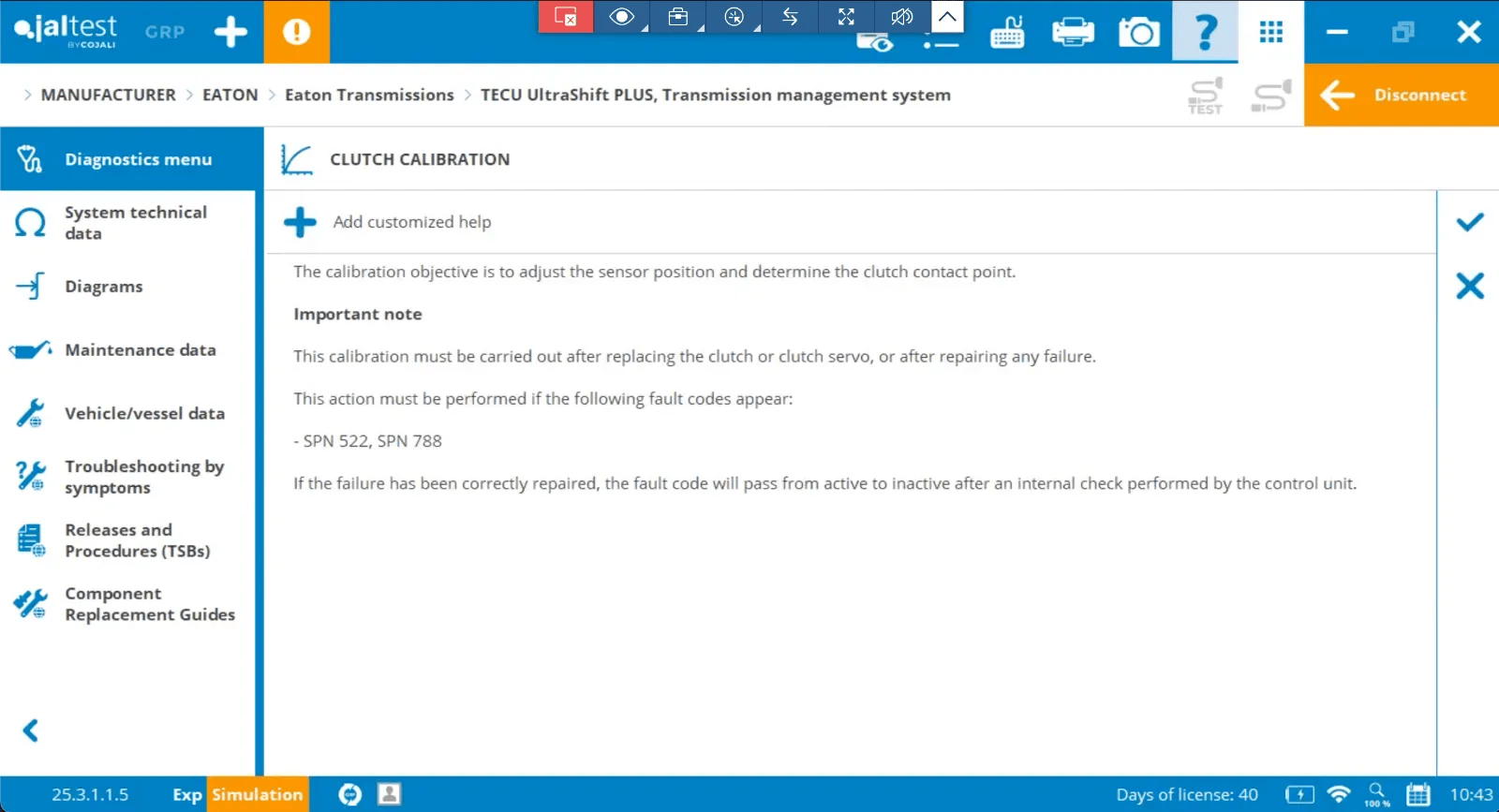The image size is (1499, 812).
Task: Minimize the Jaltest window
Action: pyautogui.click(x=1337, y=32)
